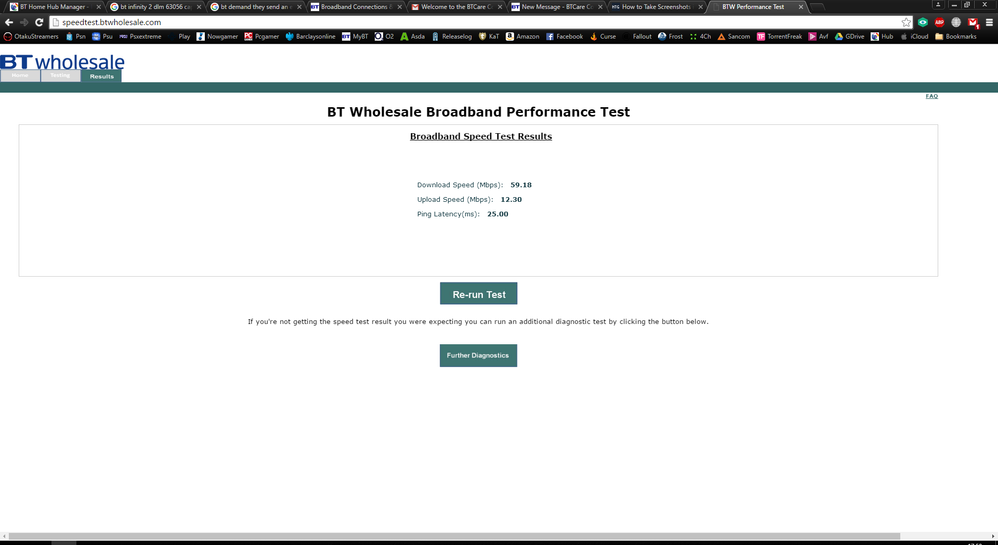
Task: Open the TorrentFreak bookmark
Action: pyautogui.click(x=779, y=37)
